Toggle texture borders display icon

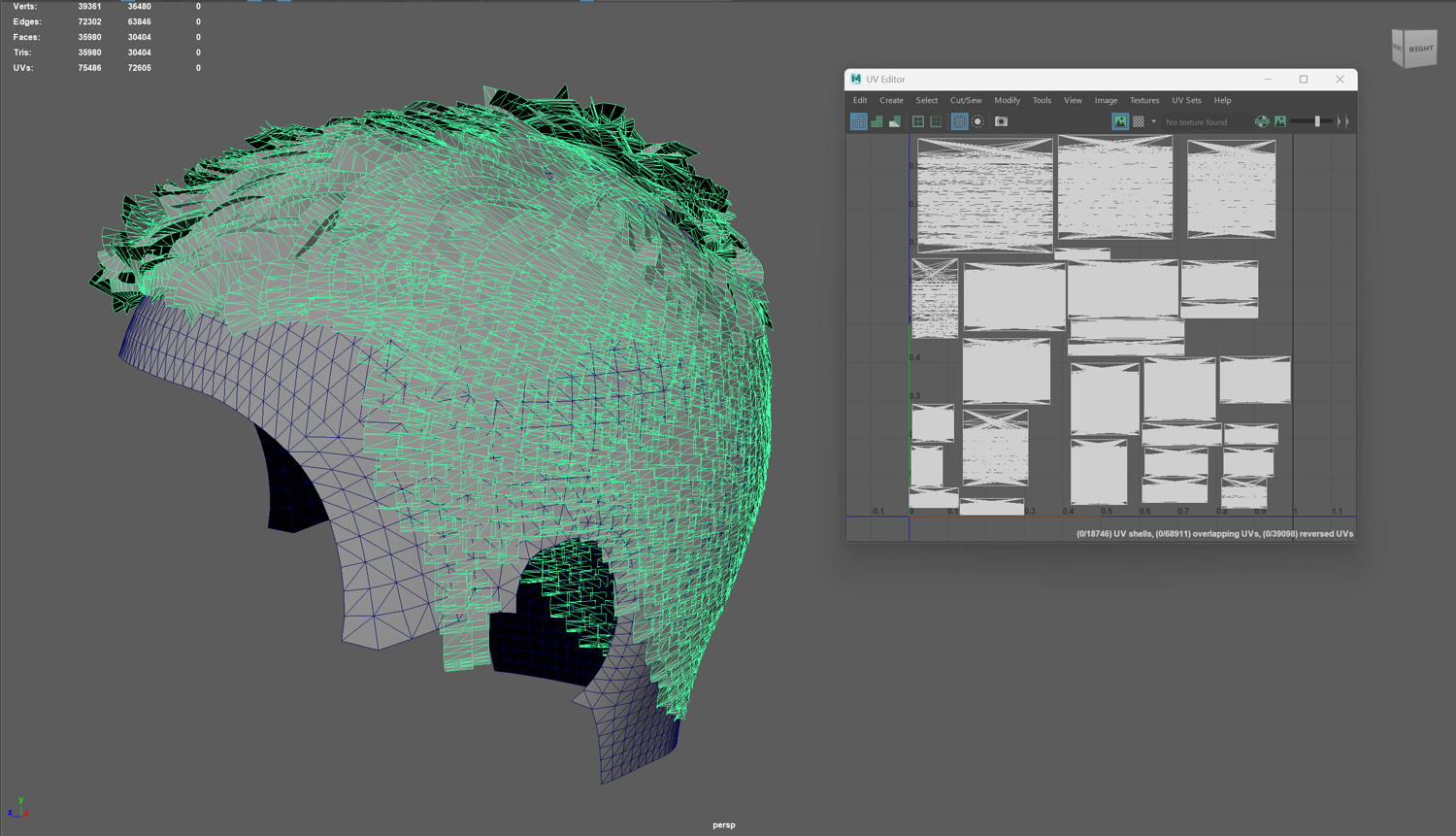[918, 121]
